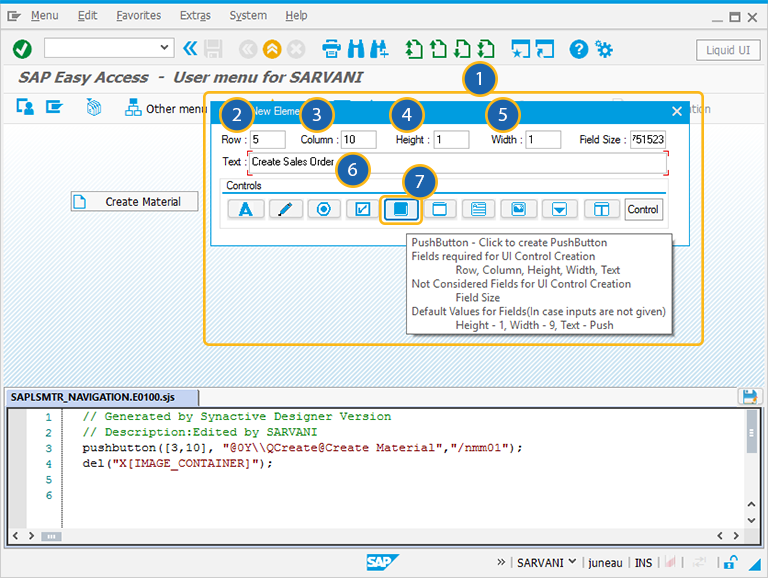Click the scroll-up arrow in script editor

tap(751, 504)
